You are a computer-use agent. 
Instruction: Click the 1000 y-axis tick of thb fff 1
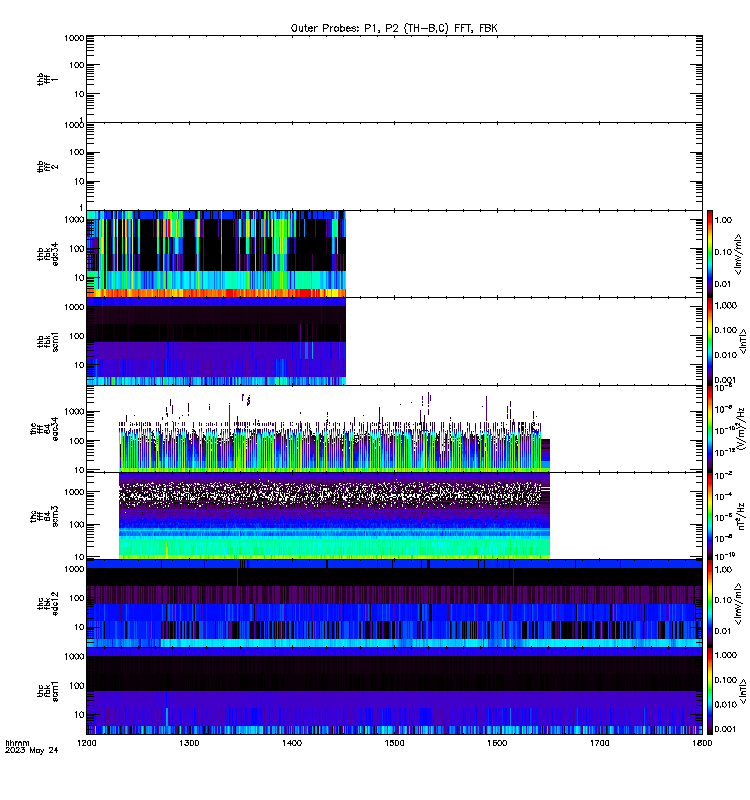click(74, 38)
